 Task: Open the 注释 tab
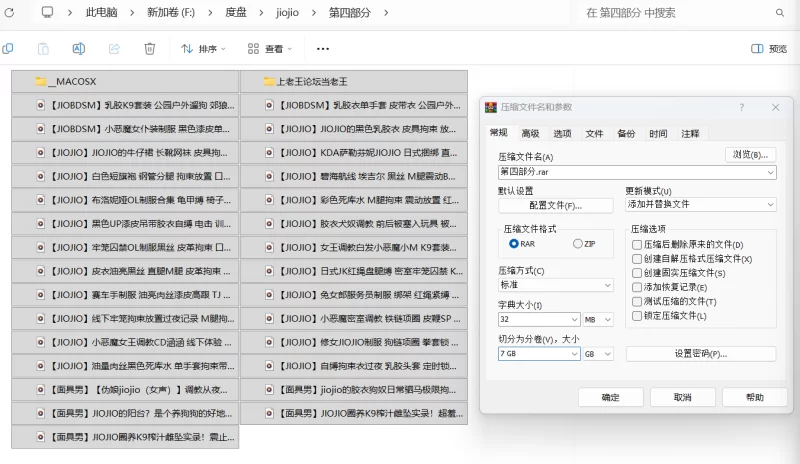[690, 133]
